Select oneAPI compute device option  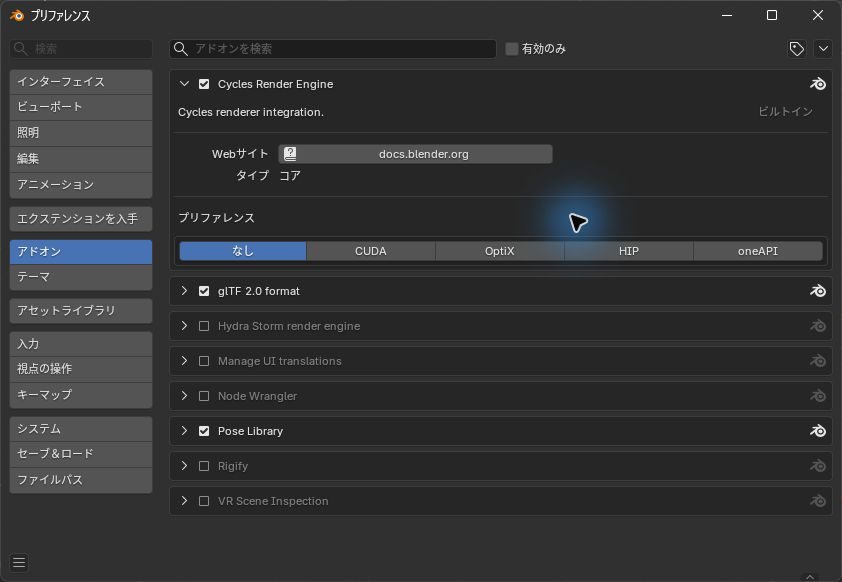point(758,251)
